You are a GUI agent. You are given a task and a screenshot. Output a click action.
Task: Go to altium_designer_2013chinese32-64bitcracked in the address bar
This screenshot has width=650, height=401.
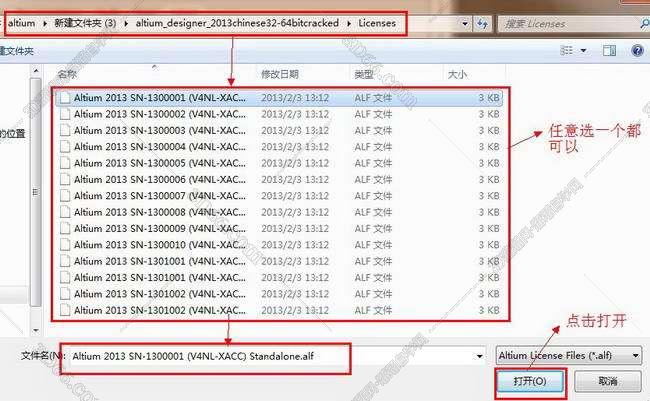click(x=237, y=23)
